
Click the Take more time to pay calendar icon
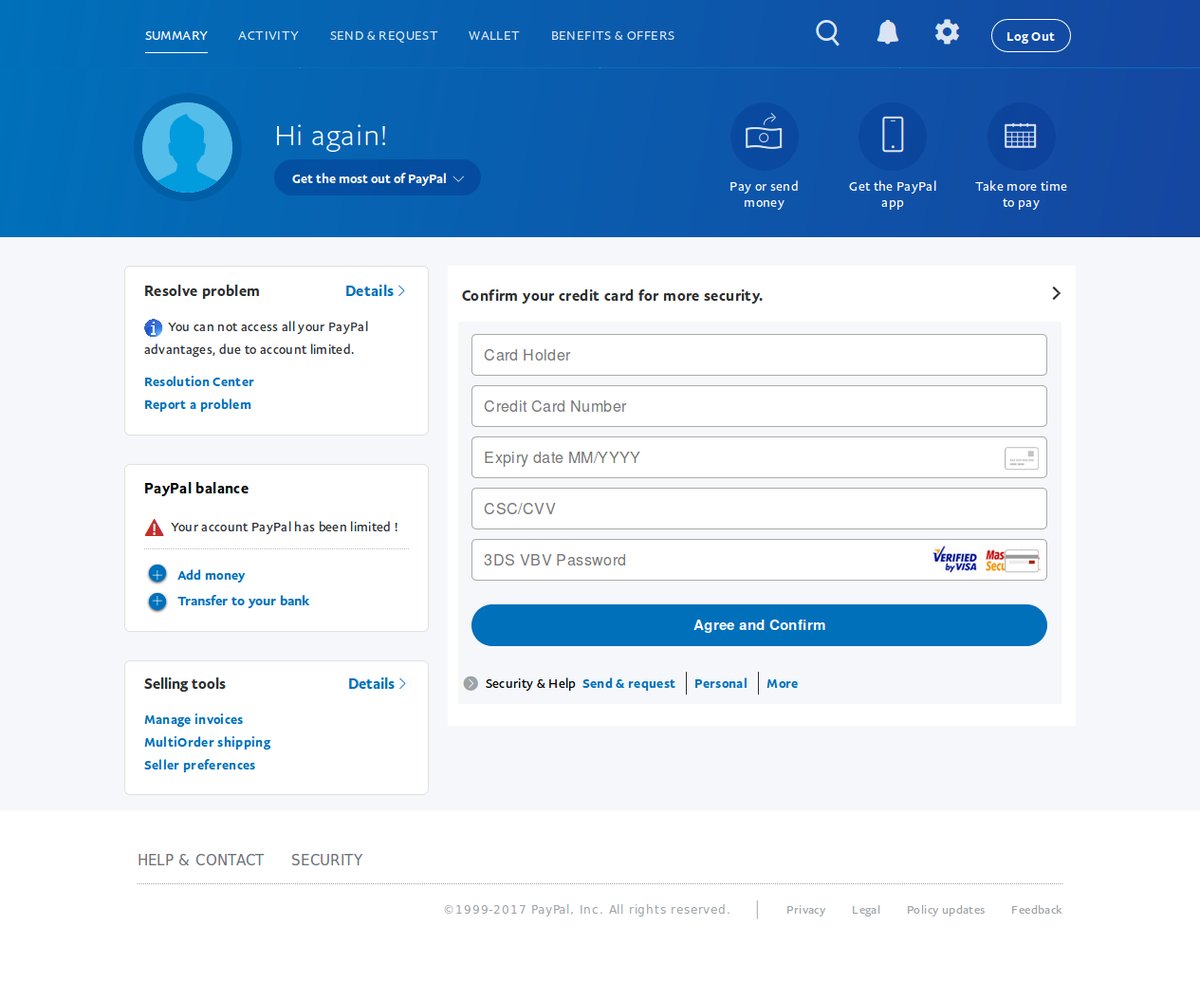coord(1020,137)
